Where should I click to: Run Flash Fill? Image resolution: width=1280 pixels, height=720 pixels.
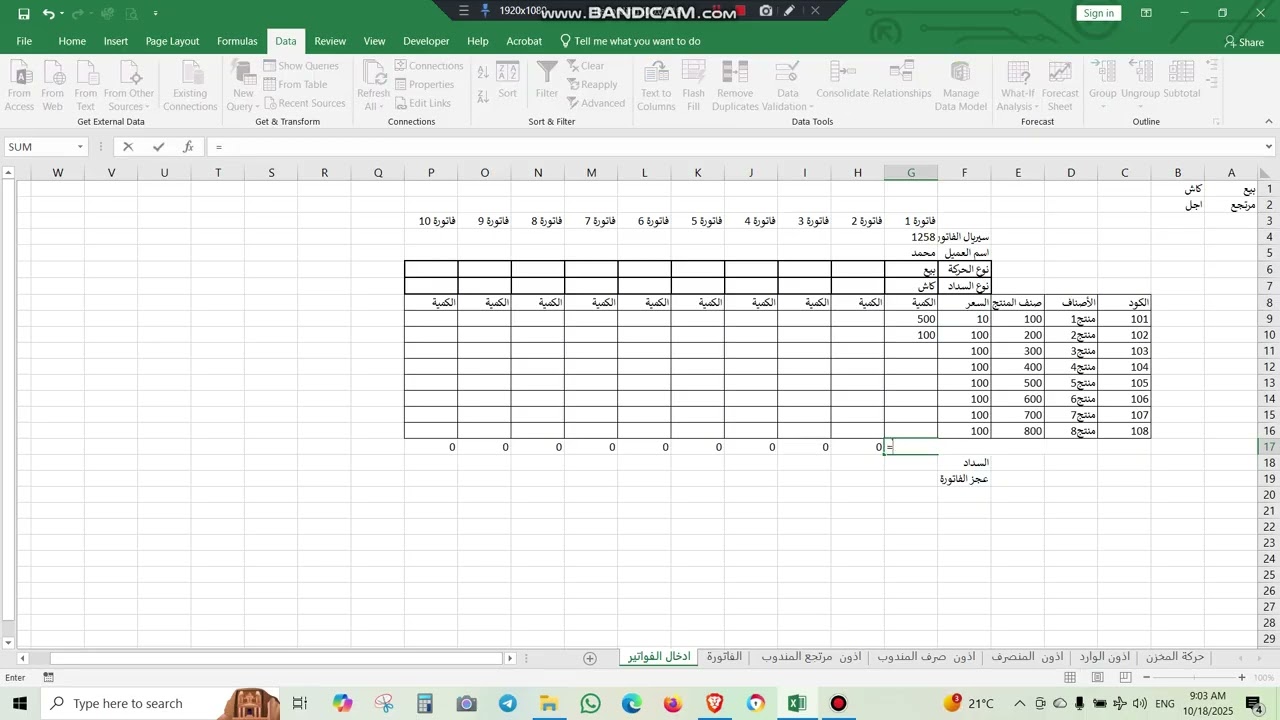coord(694,87)
